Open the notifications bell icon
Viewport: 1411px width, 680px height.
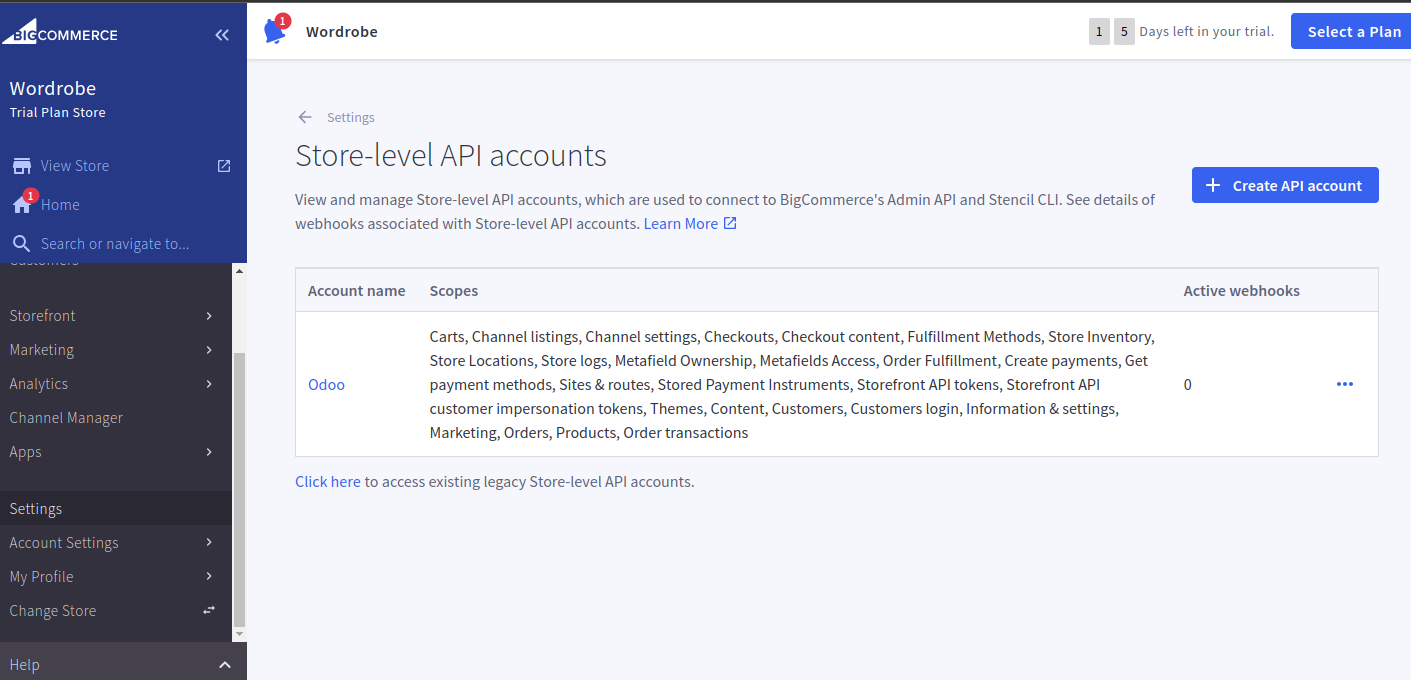point(274,31)
